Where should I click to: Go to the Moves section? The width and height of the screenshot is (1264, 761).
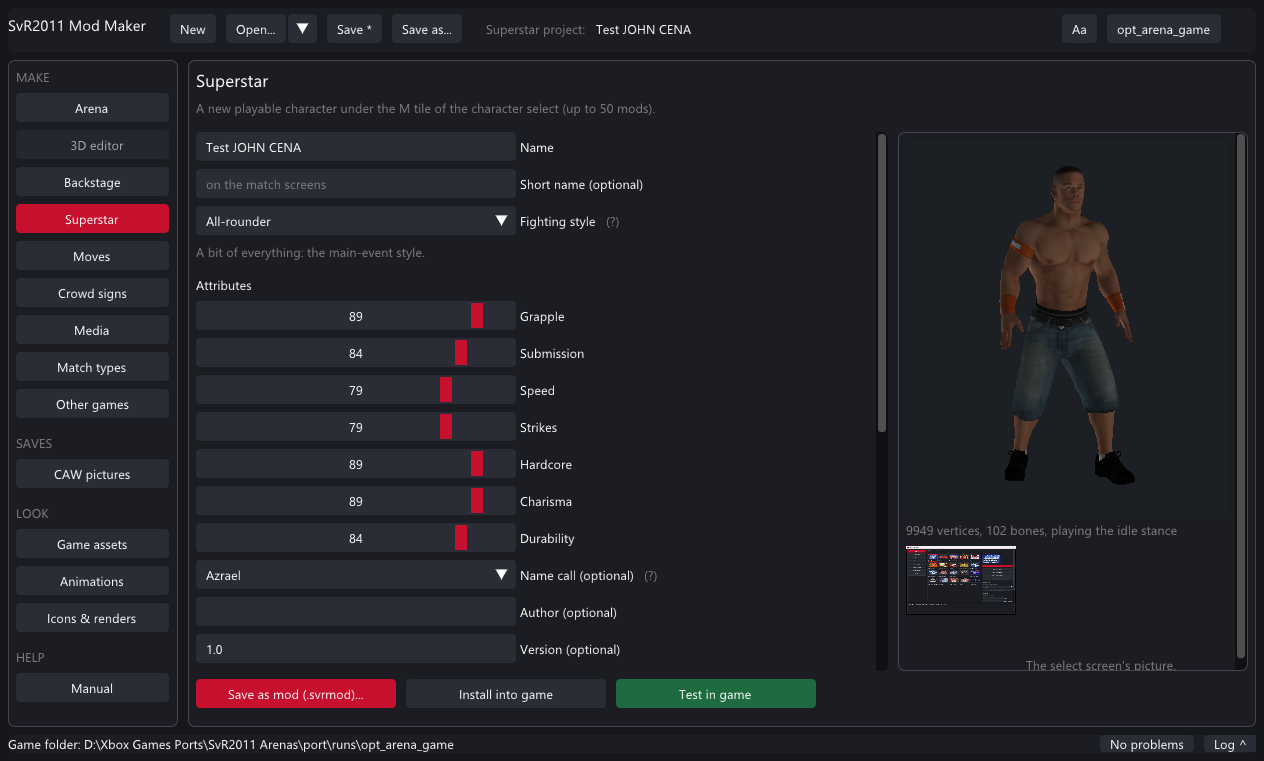click(92, 256)
